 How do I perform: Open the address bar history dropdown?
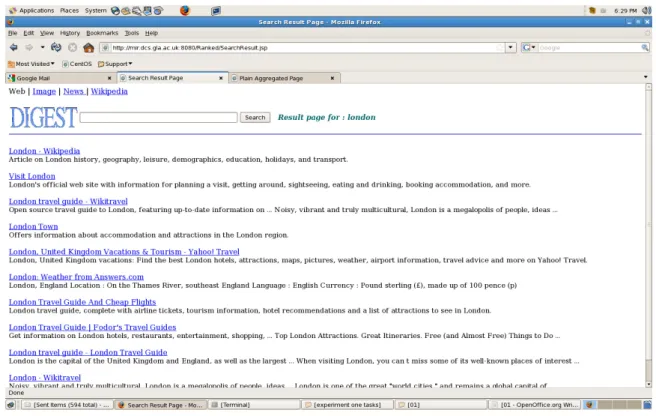click(510, 47)
